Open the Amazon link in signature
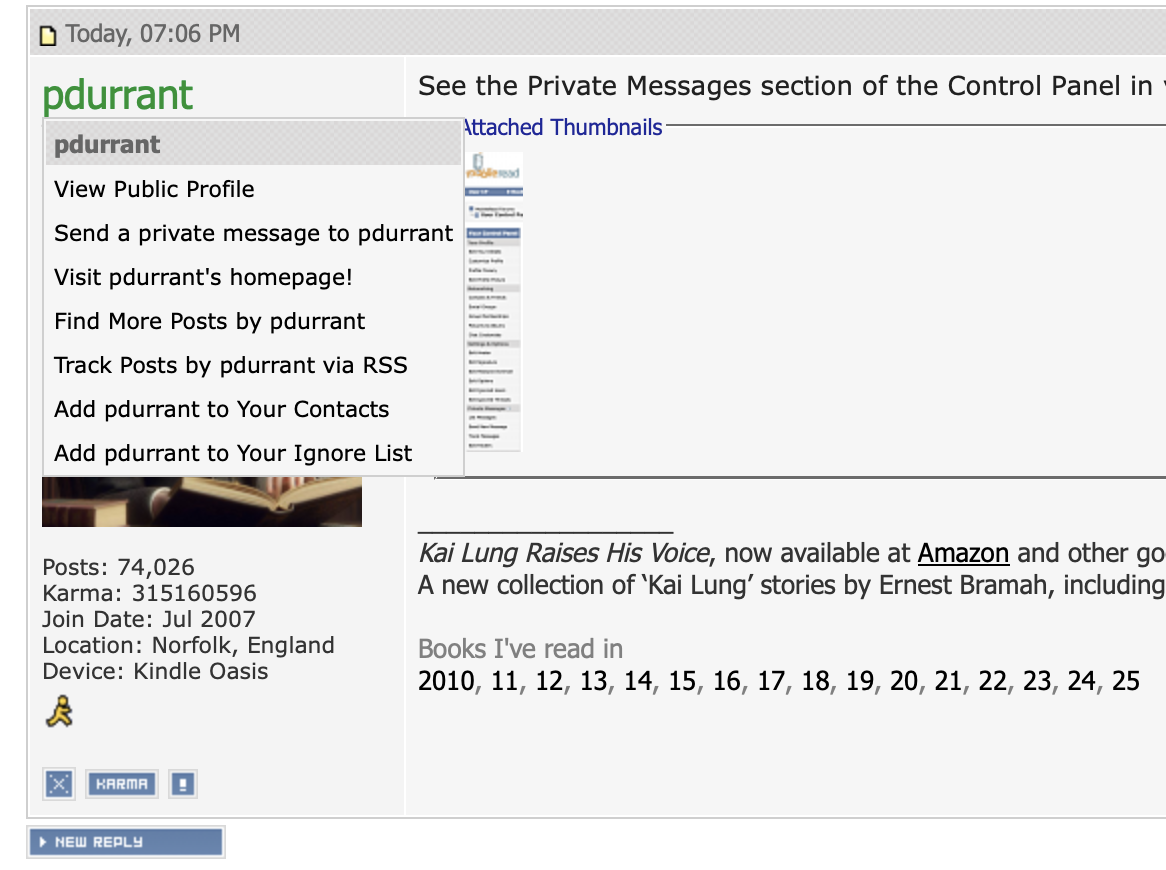This screenshot has width=1166, height=870. (963, 553)
